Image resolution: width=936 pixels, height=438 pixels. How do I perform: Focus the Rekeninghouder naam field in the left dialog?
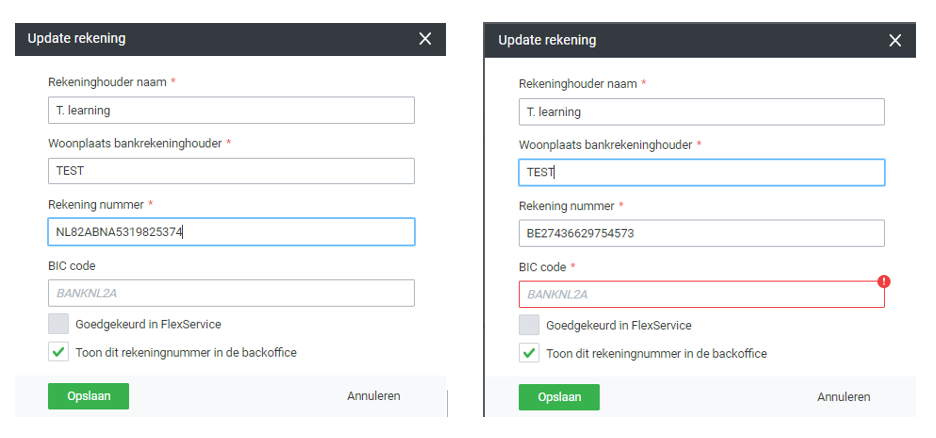231,110
